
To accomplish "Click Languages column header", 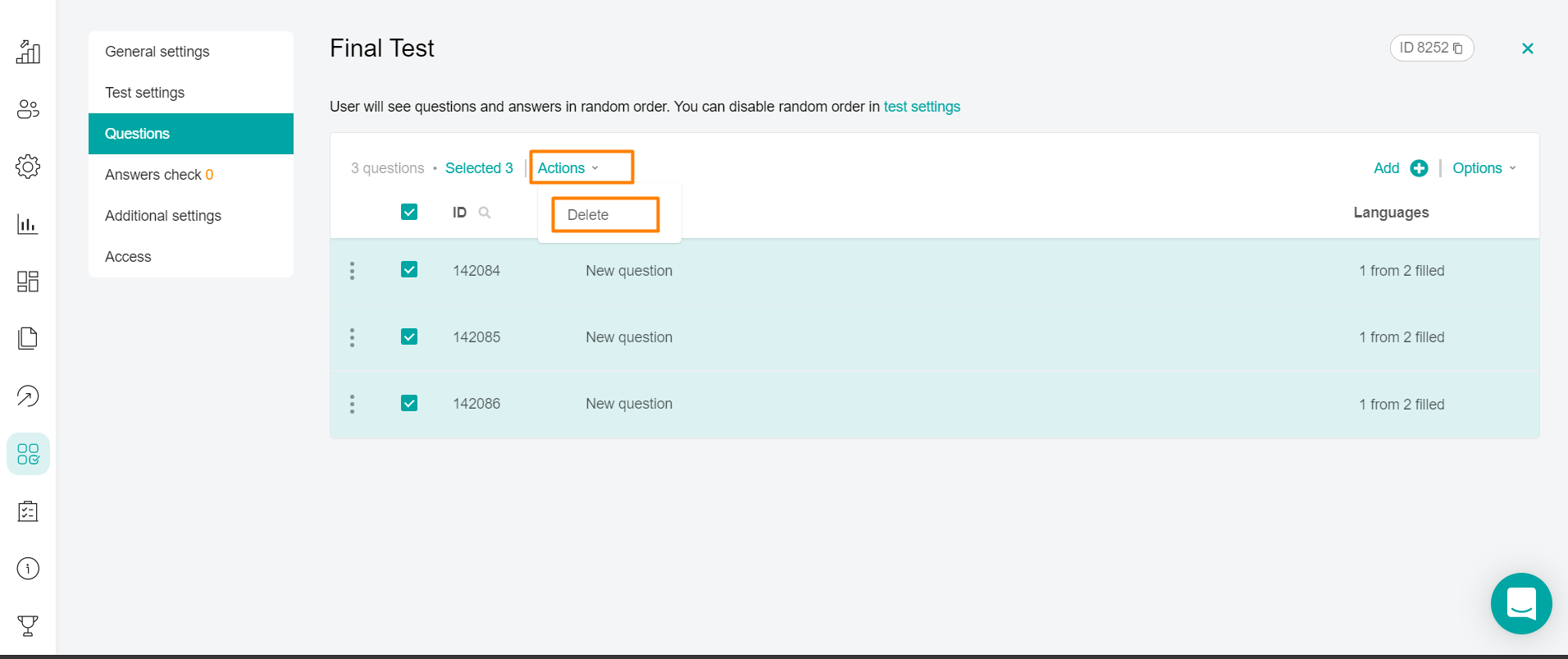I will coord(1391,213).
